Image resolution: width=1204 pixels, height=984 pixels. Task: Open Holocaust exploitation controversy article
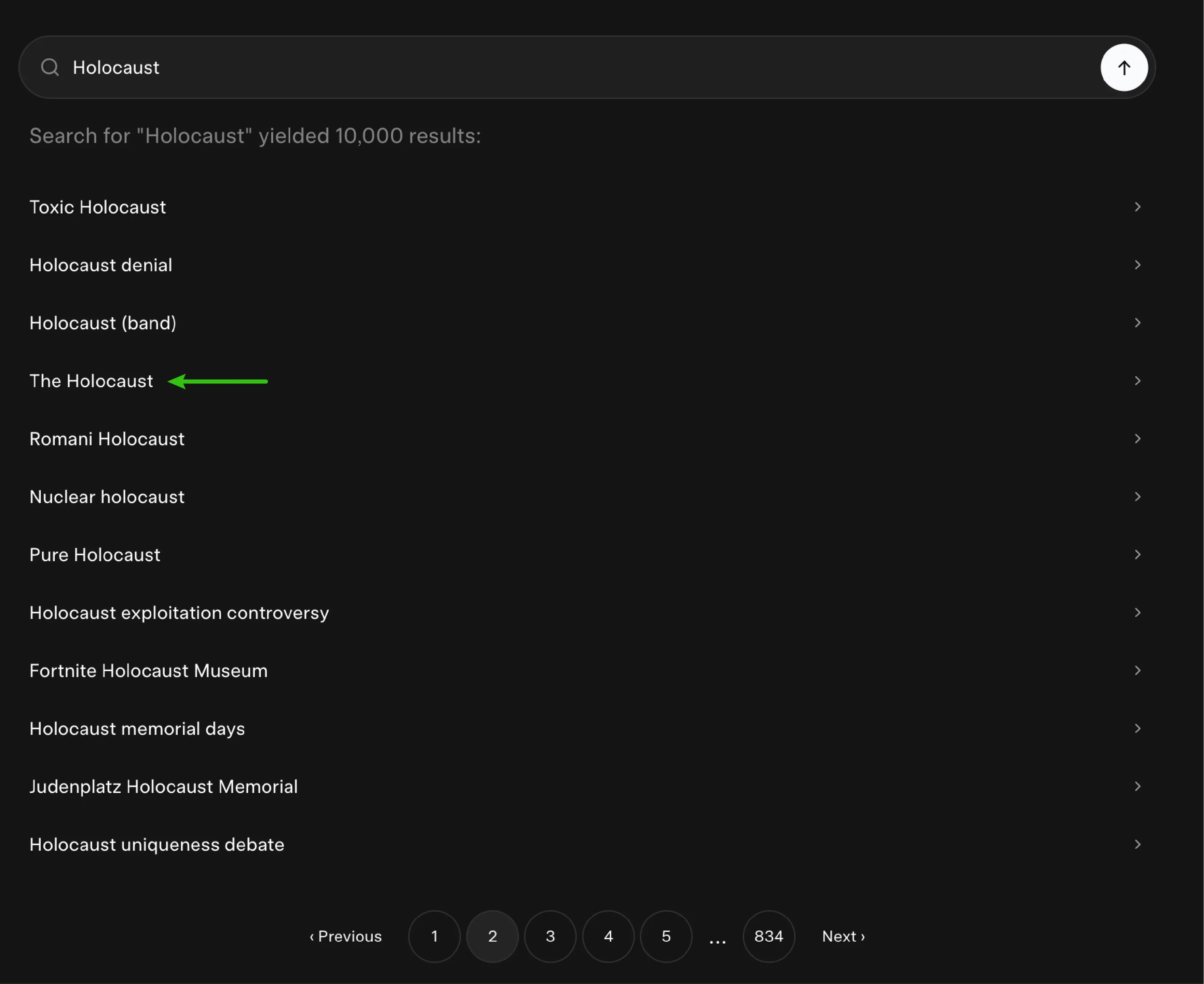click(179, 613)
